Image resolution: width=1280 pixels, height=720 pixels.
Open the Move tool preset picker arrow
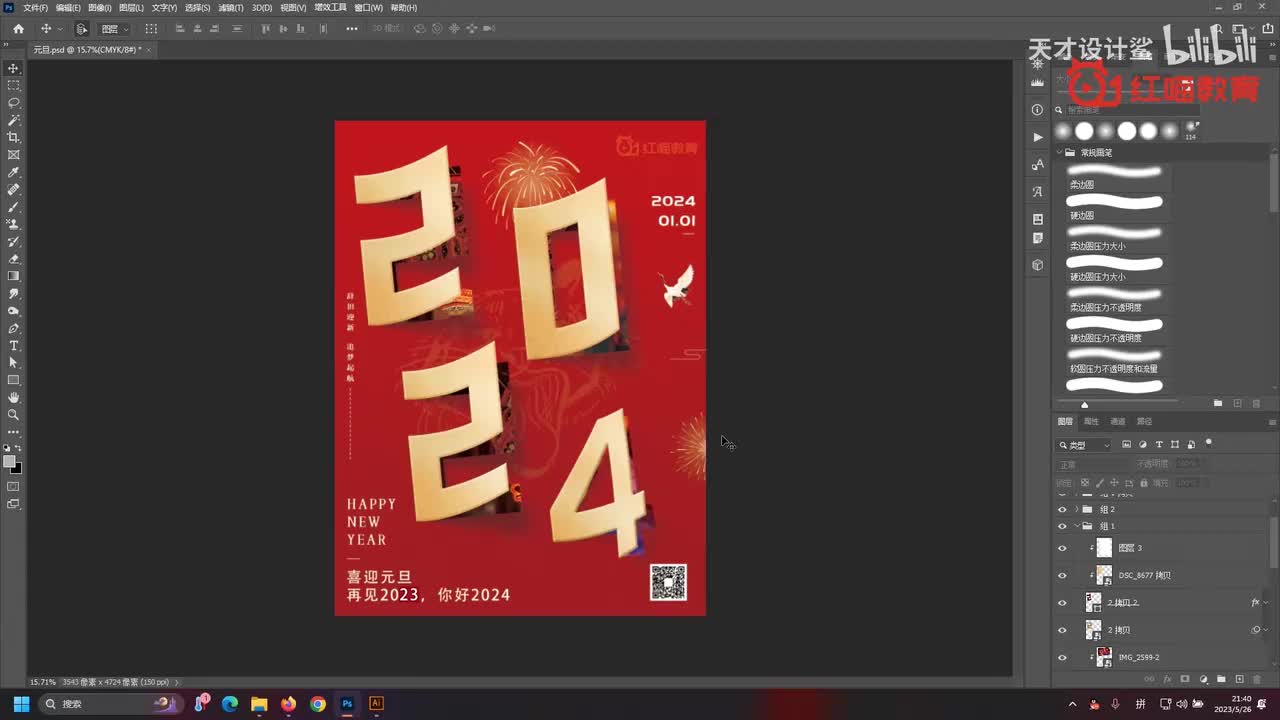[60, 29]
